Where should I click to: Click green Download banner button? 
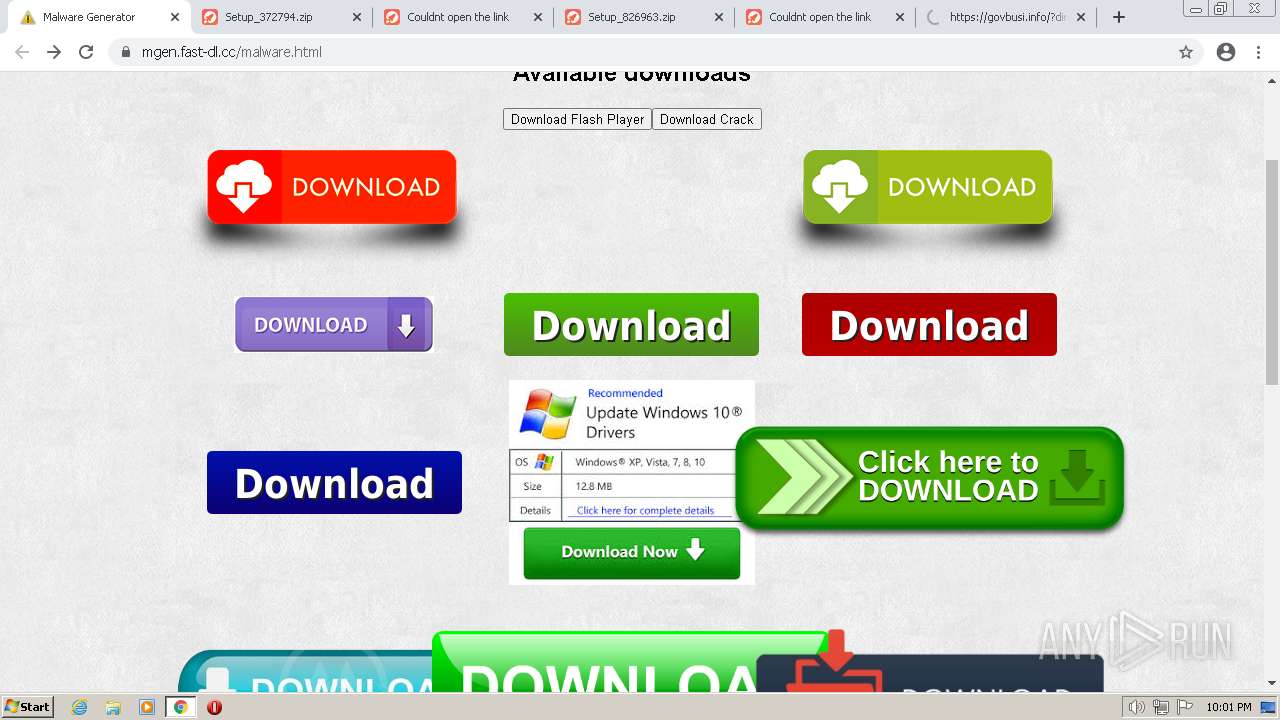(x=631, y=325)
